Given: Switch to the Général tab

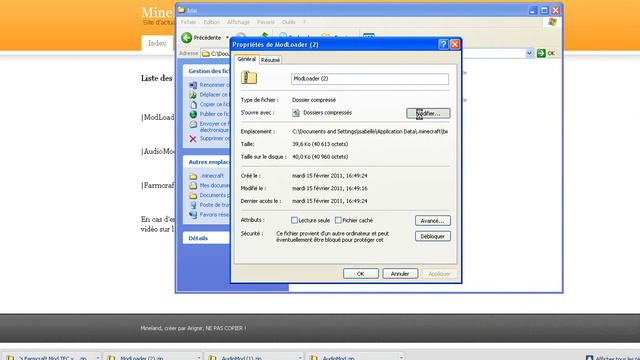Looking at the screenshot, I should tap(247, 59).
